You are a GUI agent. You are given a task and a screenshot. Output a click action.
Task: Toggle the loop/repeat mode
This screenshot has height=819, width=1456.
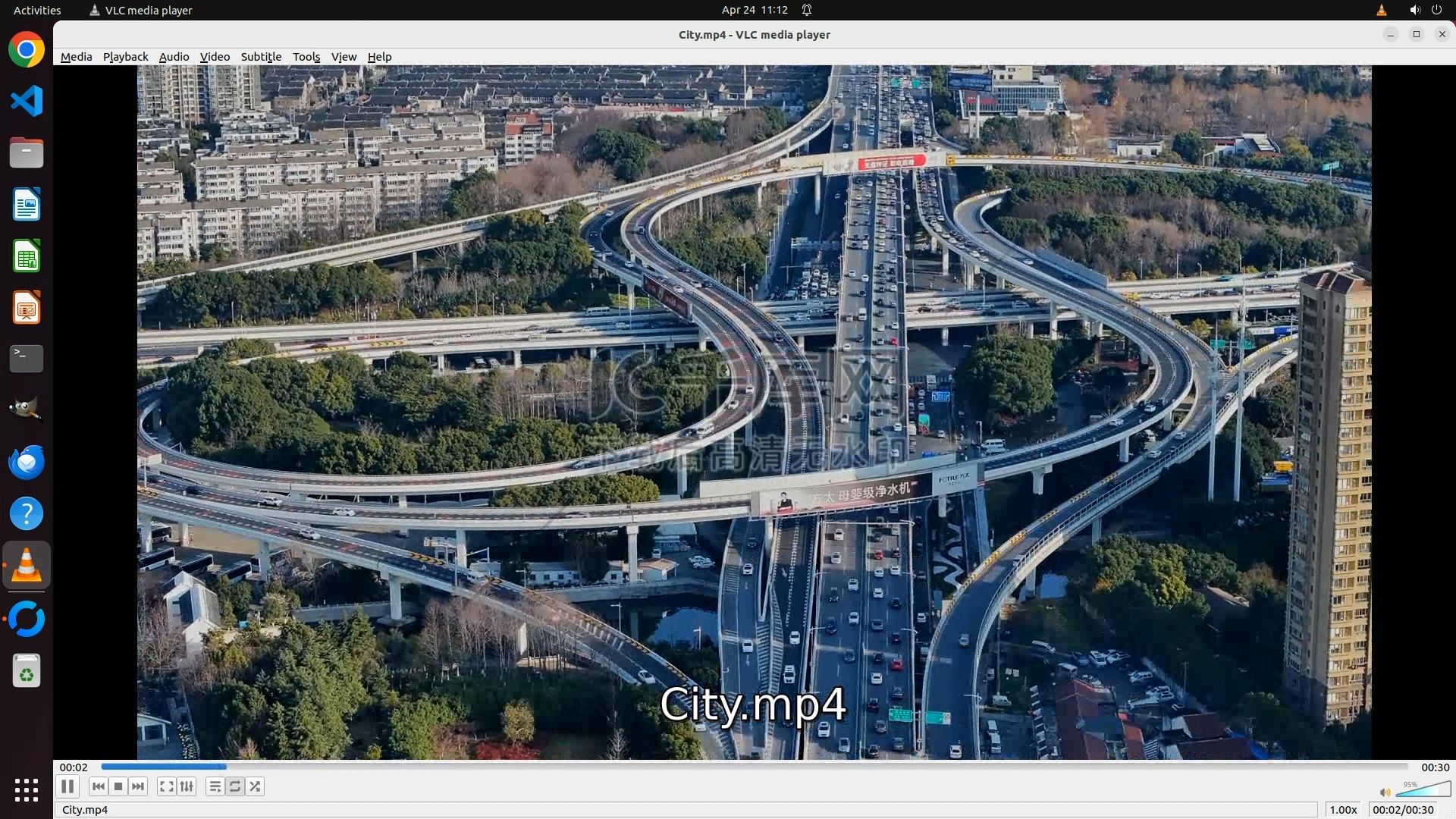[235, 786]
